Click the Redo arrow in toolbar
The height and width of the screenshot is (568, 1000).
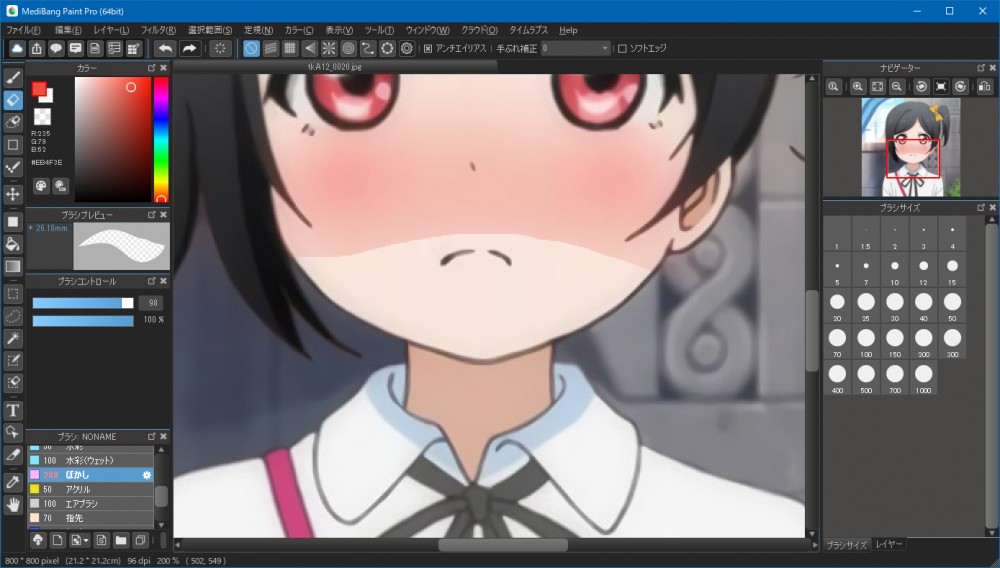[x=189, y=48]
